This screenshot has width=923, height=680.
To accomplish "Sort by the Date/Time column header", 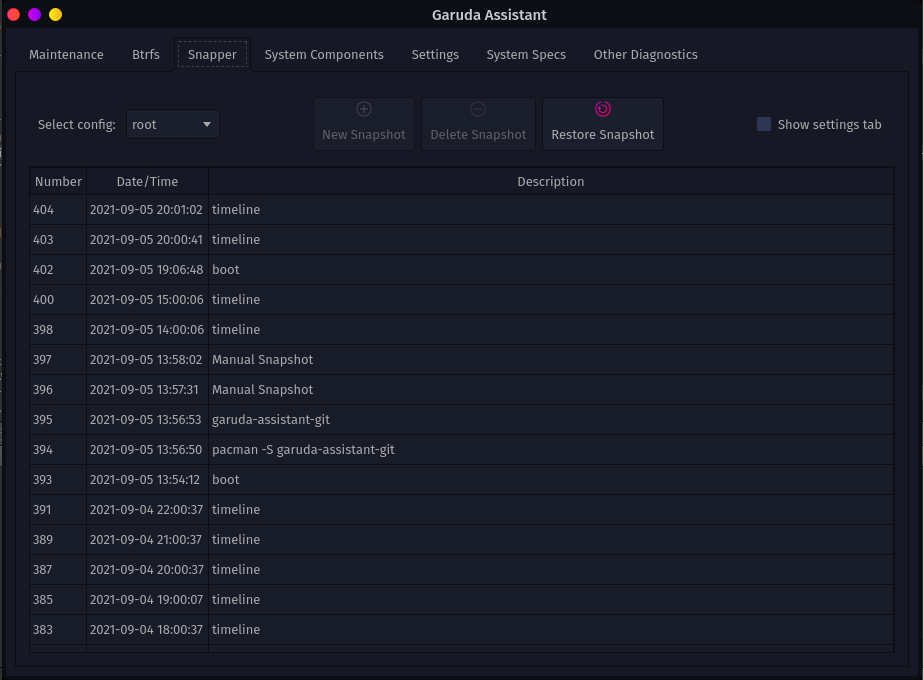I will (x=147, y=182).
